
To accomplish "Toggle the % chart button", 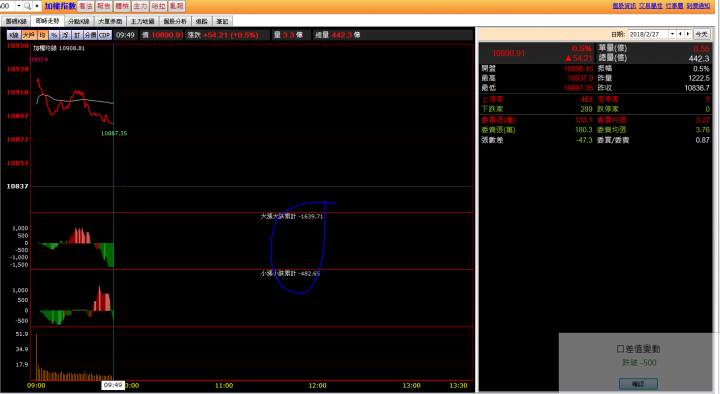I will coord(54,35).
